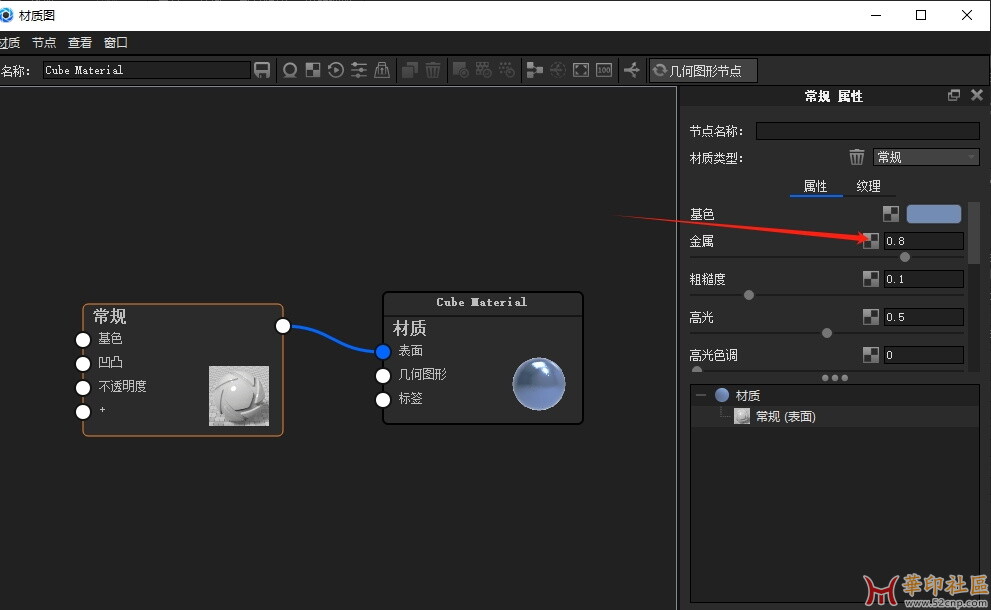The height and width of the screenshot is (610, 991).
Task: Click the 几何图形节点 button
Action: click(x=703, y=71)
